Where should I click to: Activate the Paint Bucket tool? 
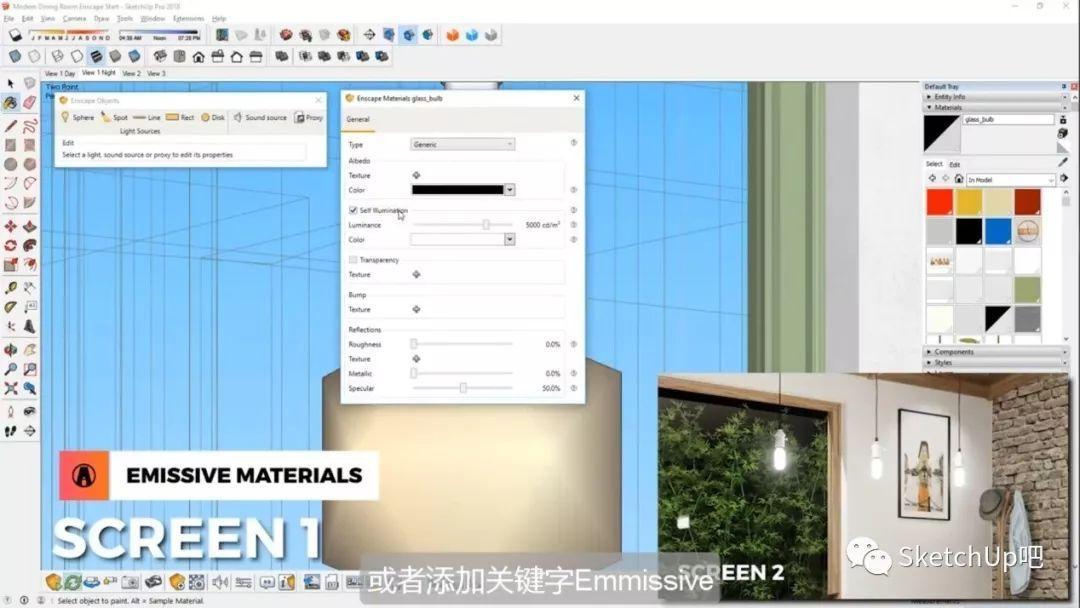(x=10, y=103)
